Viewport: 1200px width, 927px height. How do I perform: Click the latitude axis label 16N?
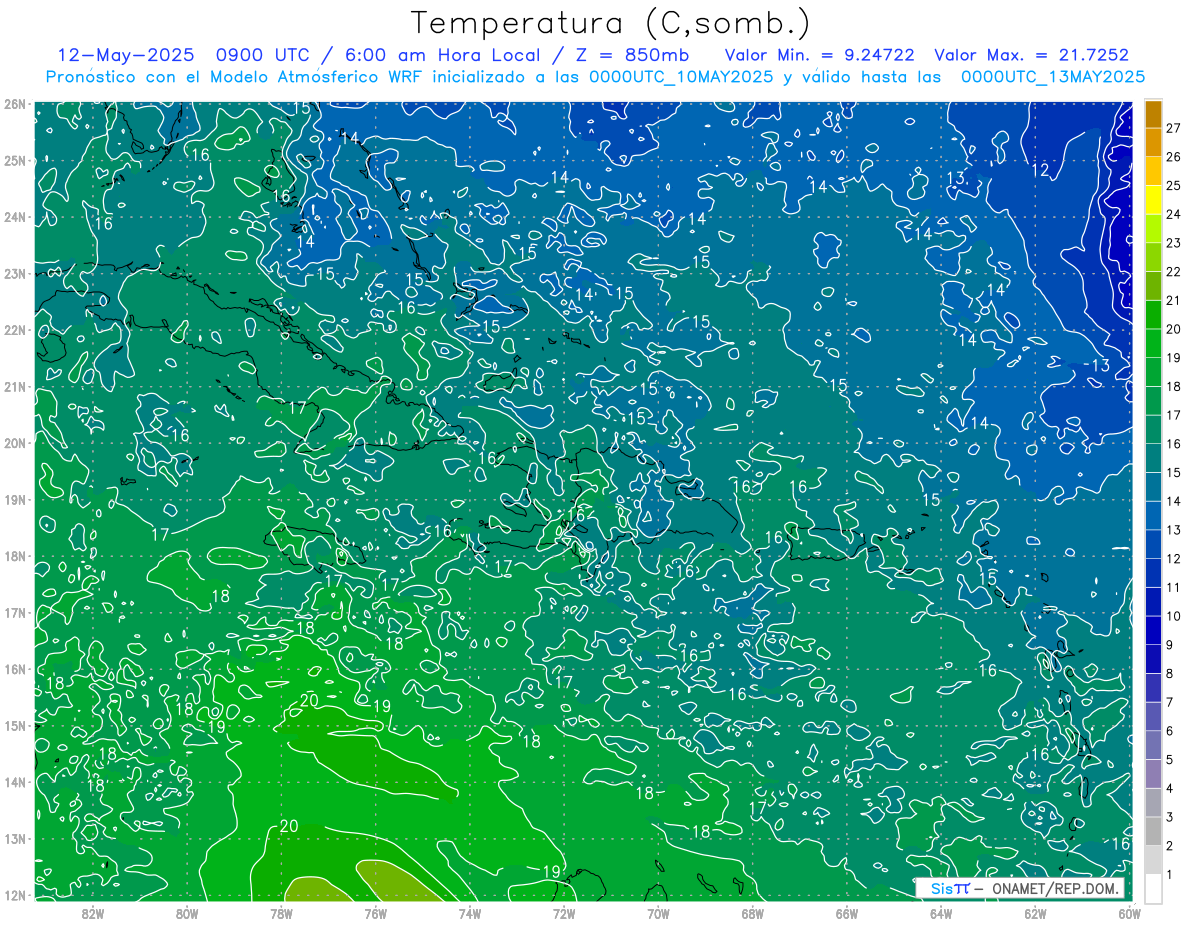(x=15, y=670)
